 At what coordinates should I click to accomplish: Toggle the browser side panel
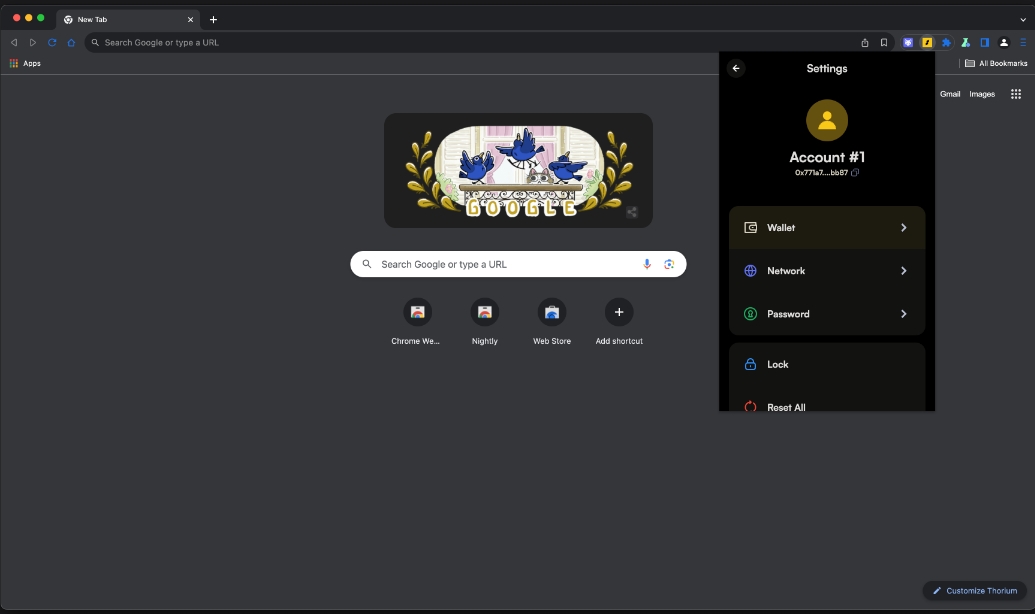[x=985, y=42]
